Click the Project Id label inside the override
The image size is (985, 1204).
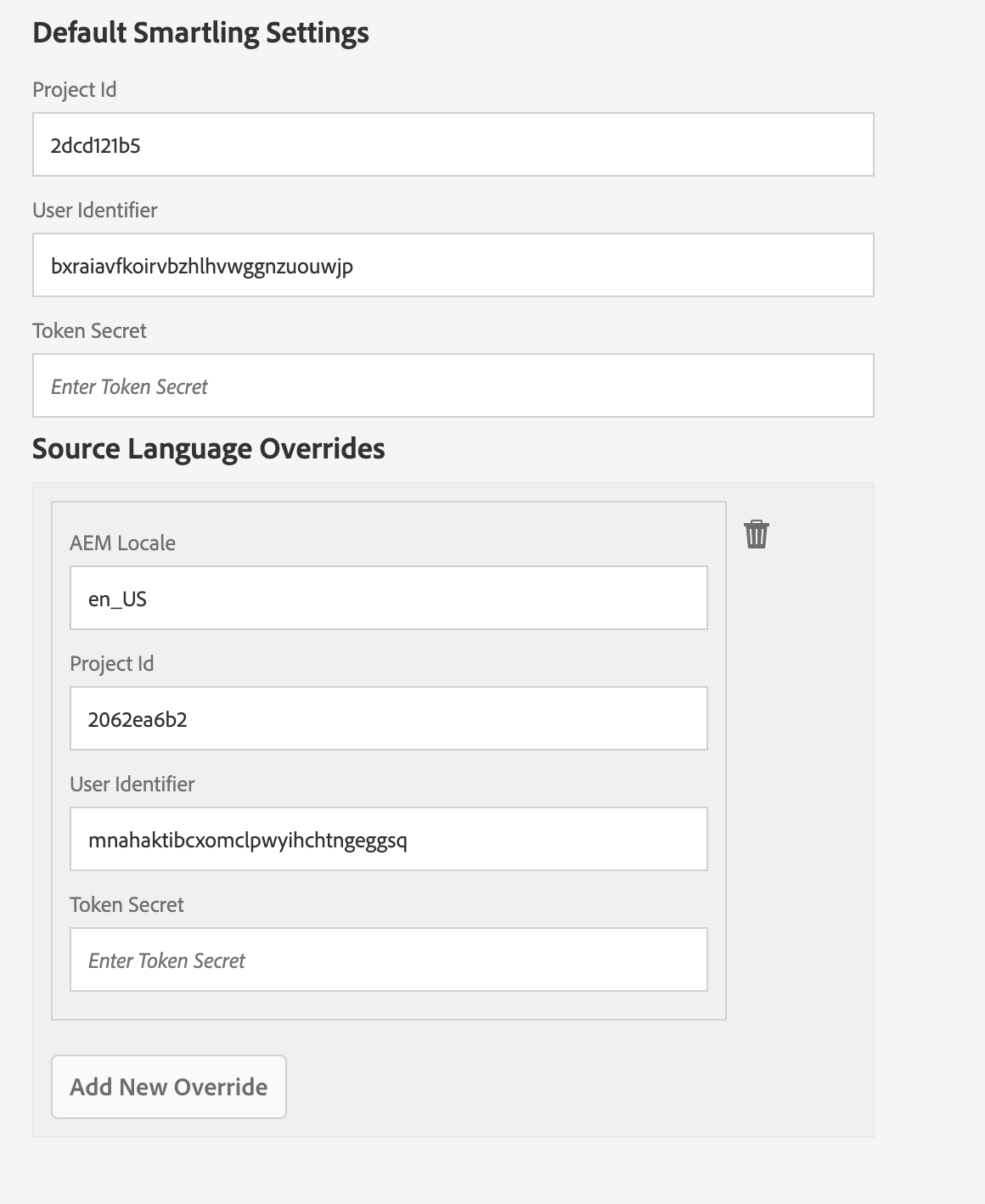point(112,664)
